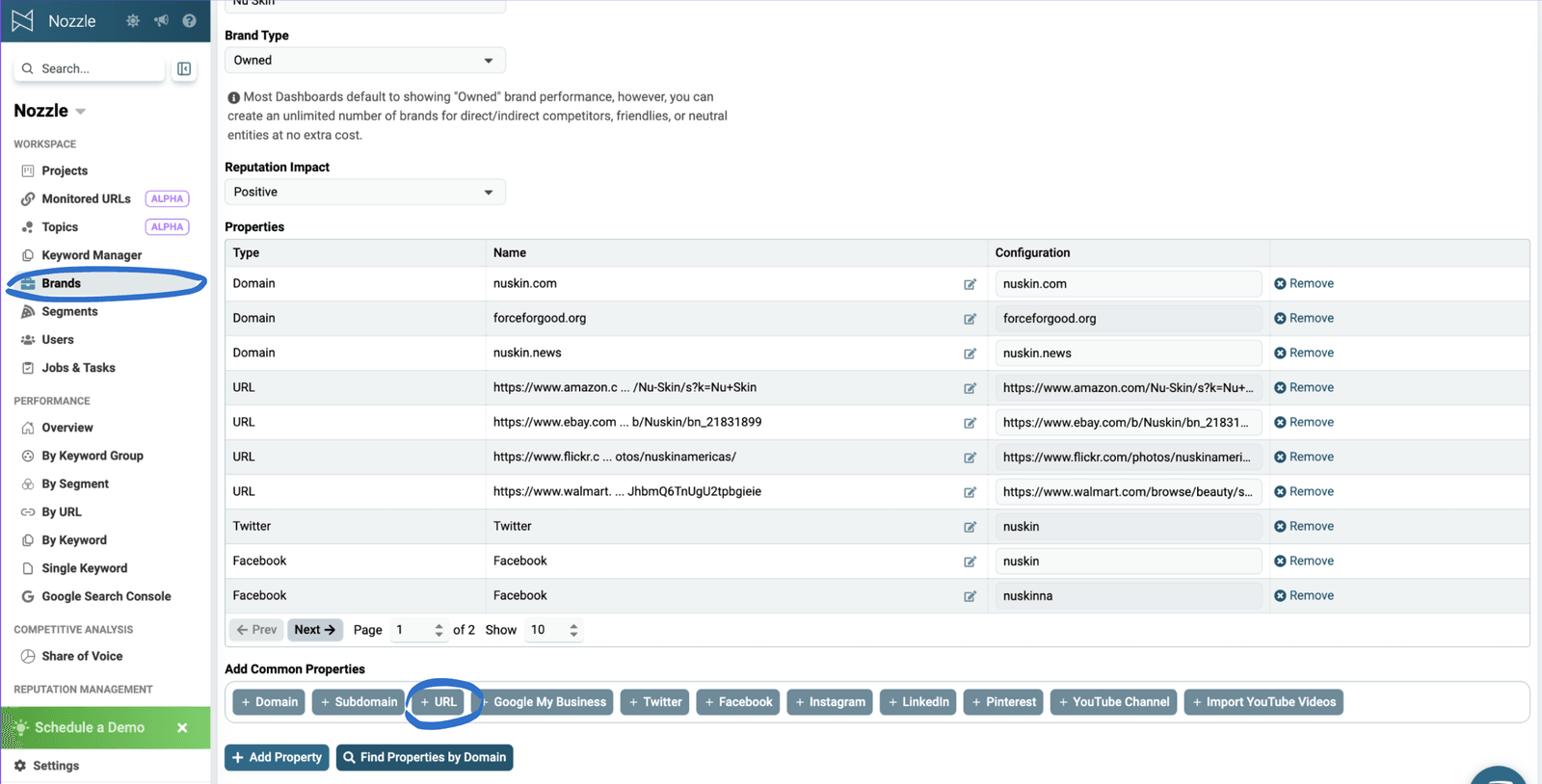1542x784 pixels.
Task: Click edit icon for forceforgood.org name
Action: pos(970,319)
